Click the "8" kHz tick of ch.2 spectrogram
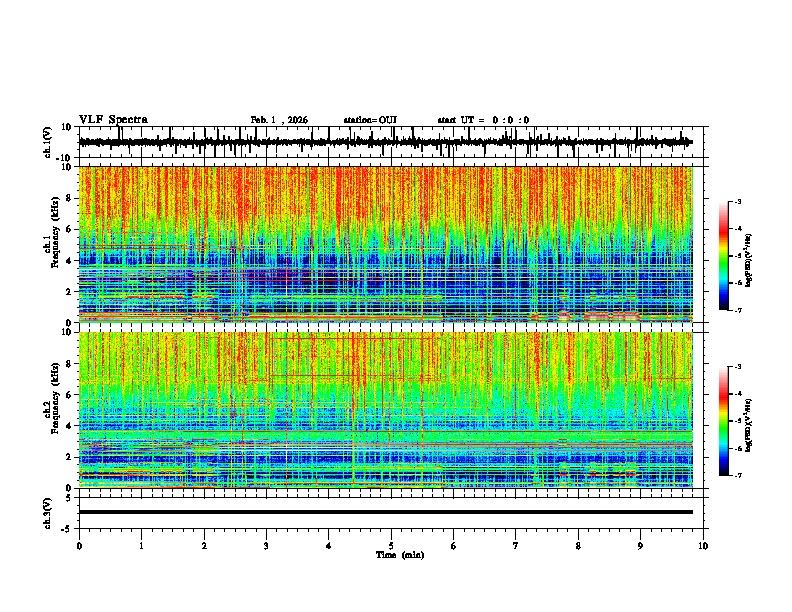The image size is (792, 612). [69, 364]
